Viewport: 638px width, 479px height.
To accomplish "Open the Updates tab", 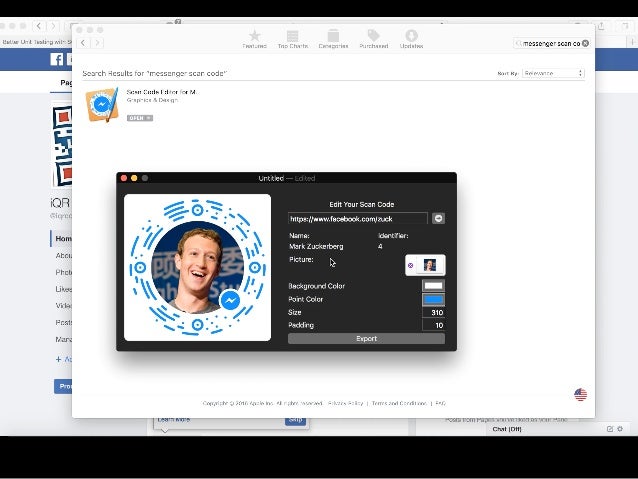I will [x=411, y=39].
